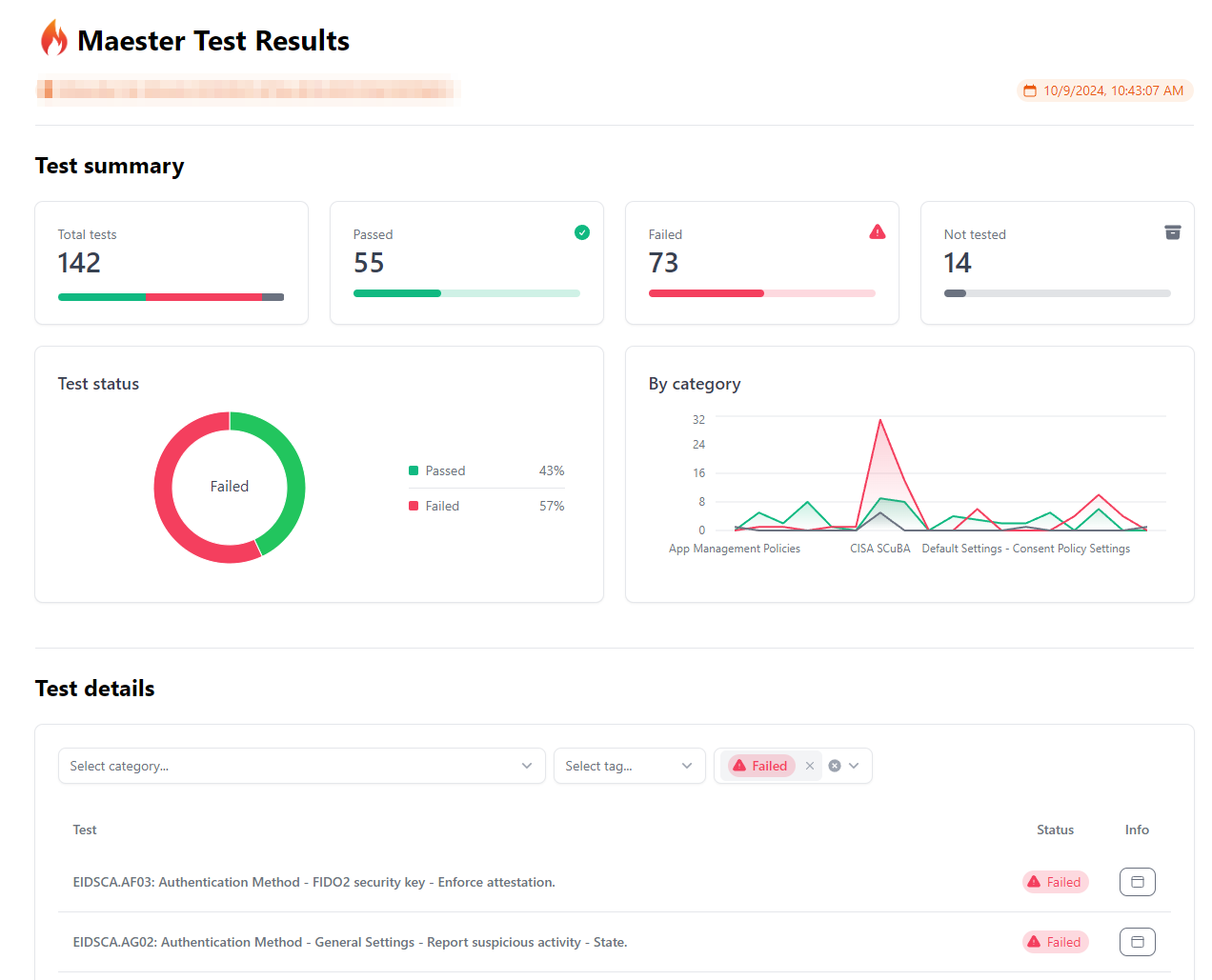Open the EIDSCA.AG02 suspicious activity test link
The image size is (1212, 980).
tap(349, 942)
